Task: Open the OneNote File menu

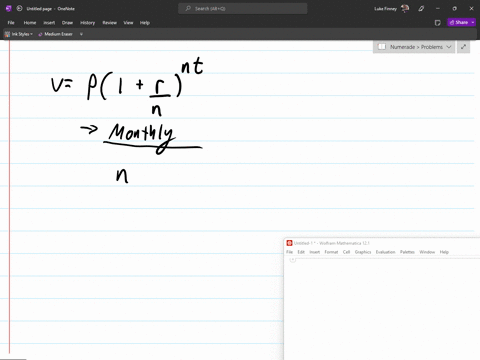Action: [11, 23]
